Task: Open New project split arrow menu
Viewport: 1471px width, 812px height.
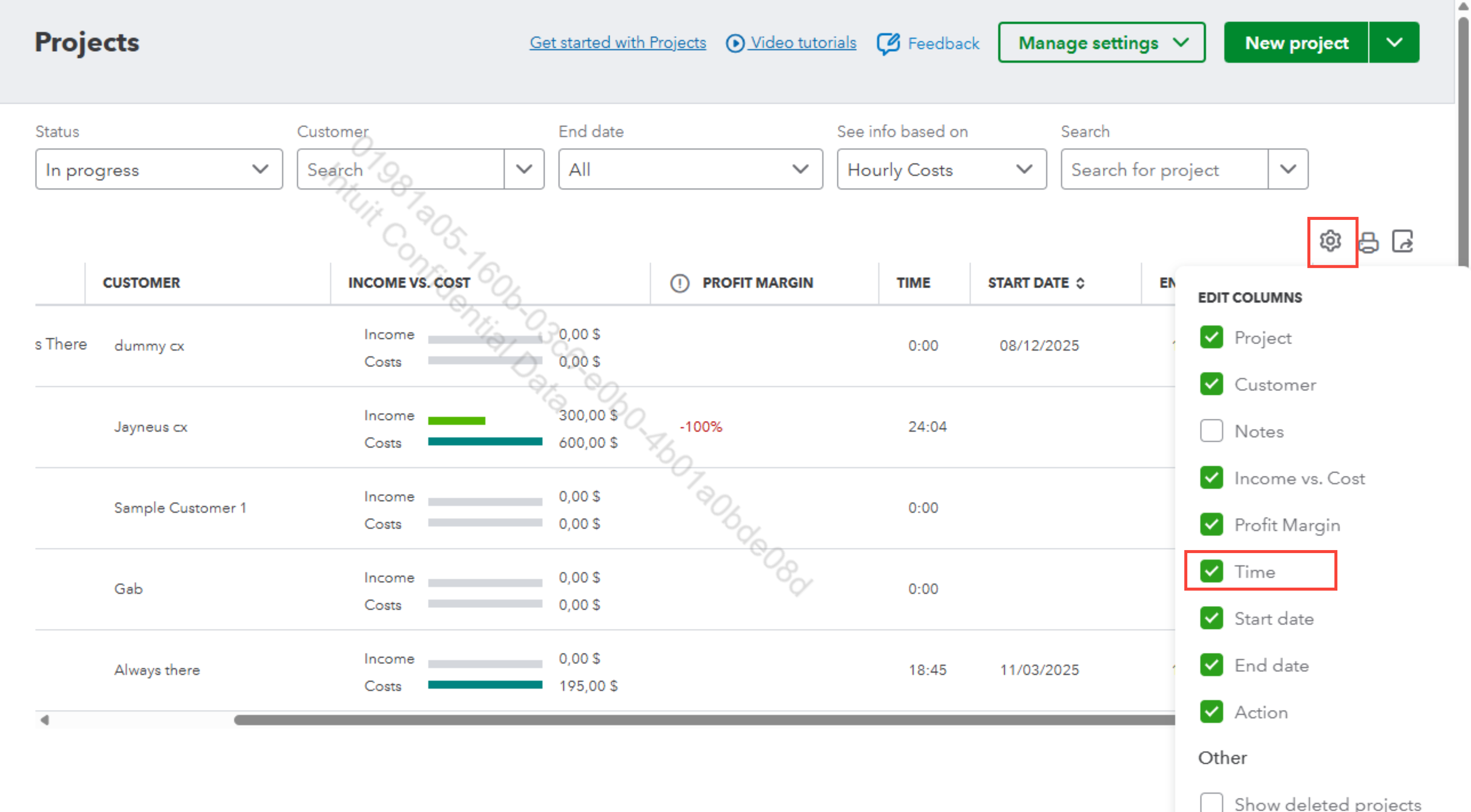Action: 1394,43
